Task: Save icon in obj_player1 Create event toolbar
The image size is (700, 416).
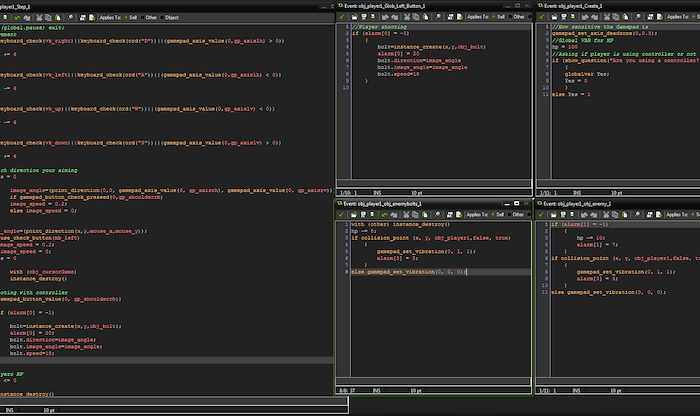Action: (564, 17)
